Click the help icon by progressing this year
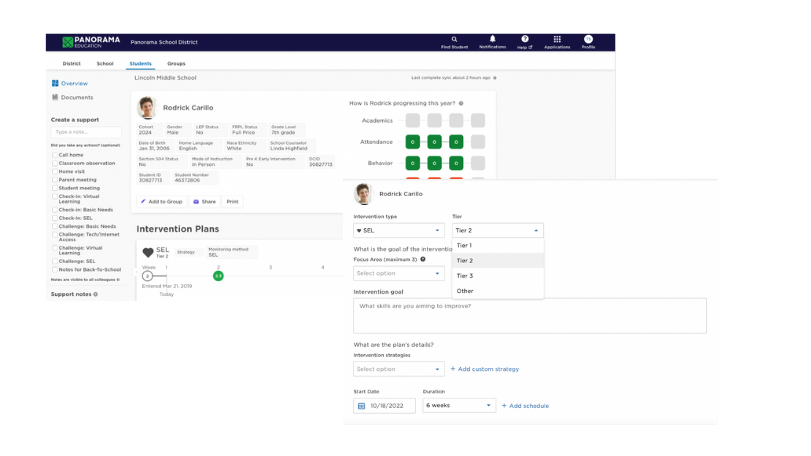Image resolution: width=811 pixels, height=456 pixels. point(461,103)
